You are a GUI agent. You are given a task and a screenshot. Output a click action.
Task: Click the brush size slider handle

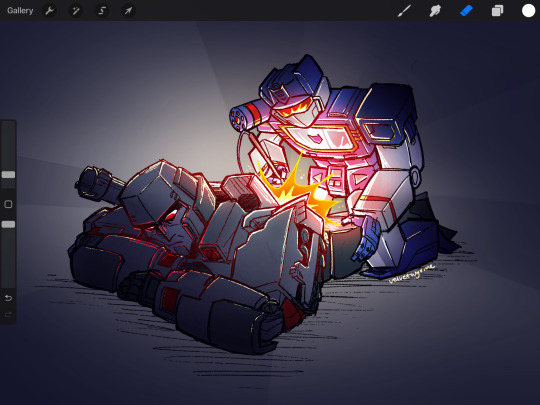pos(8,175)
